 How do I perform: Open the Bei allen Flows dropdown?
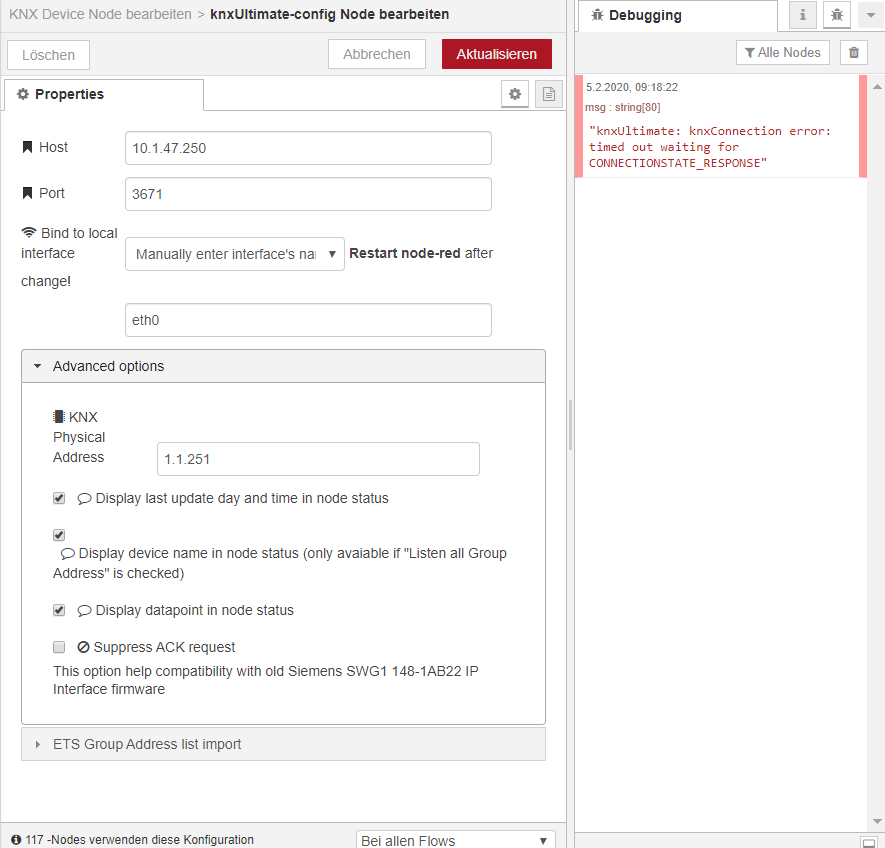[x=455, y=839]
